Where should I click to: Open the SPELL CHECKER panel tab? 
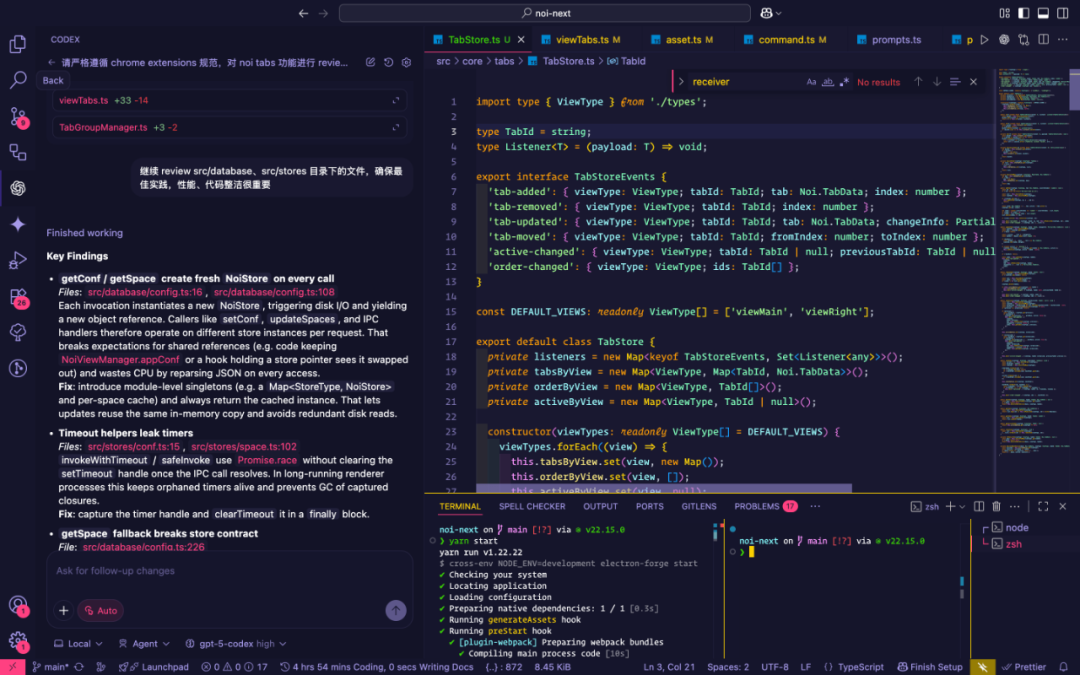[532, 506]
